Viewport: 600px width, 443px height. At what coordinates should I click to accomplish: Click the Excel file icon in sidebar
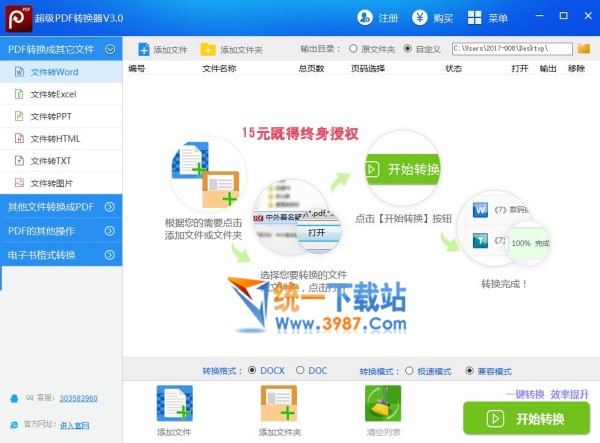click(x=19, y=94)
